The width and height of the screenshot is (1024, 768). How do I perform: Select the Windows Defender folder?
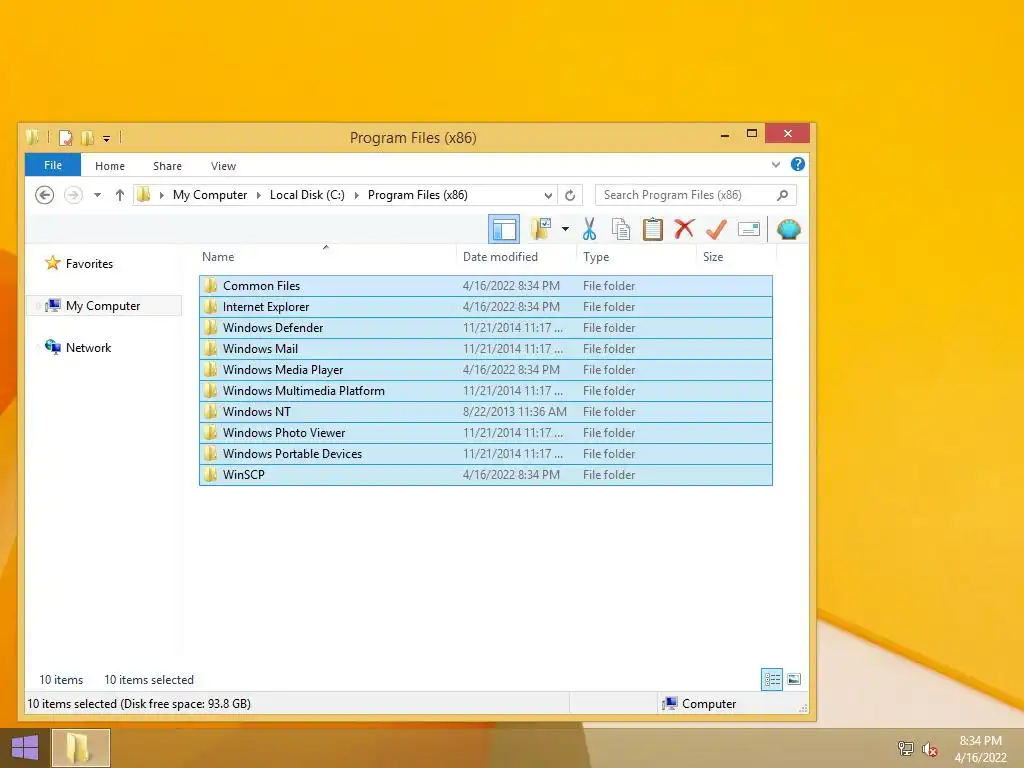[x=486, y=328]
